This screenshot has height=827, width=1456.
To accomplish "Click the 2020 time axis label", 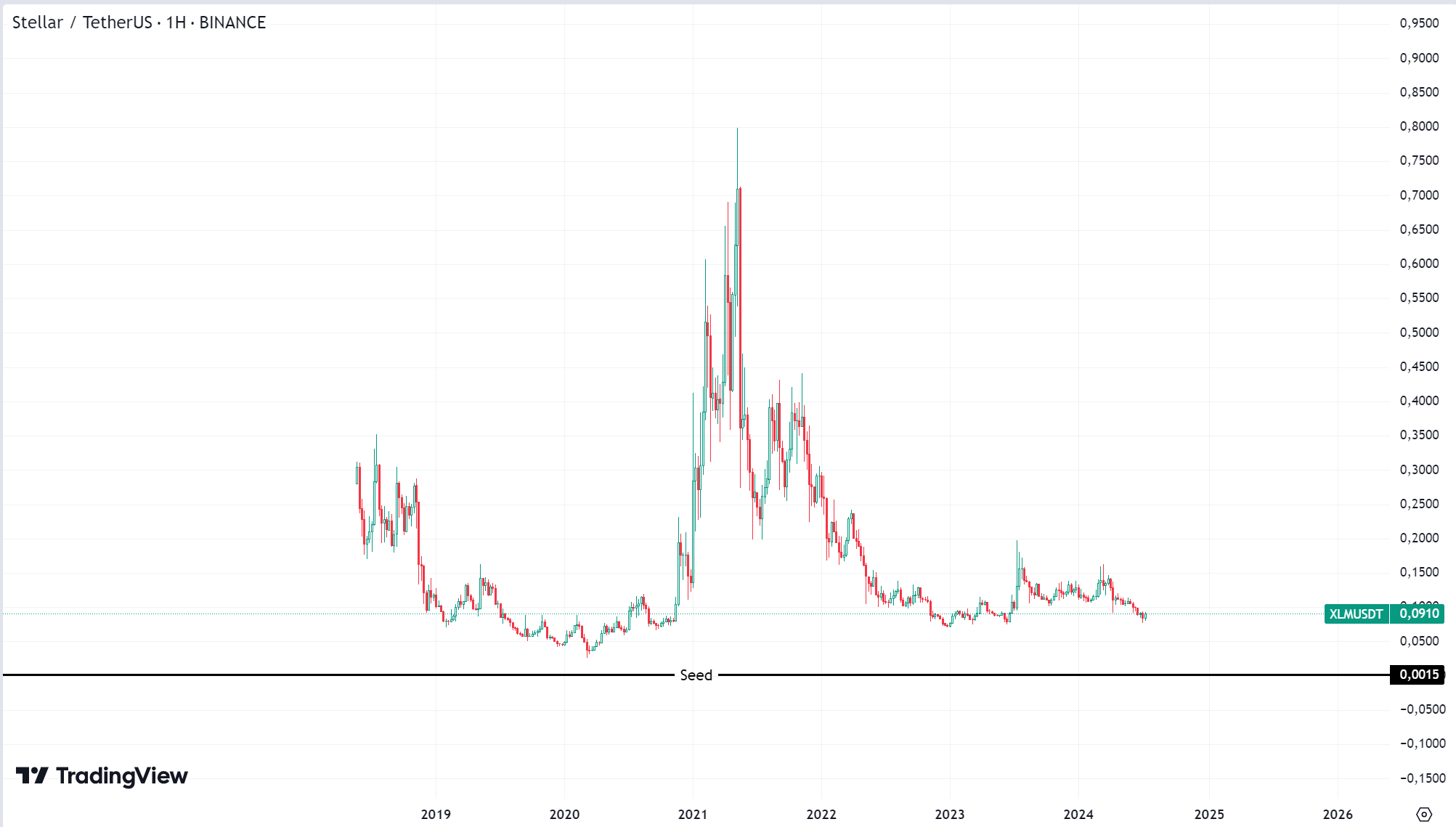I will coord(564,815).
